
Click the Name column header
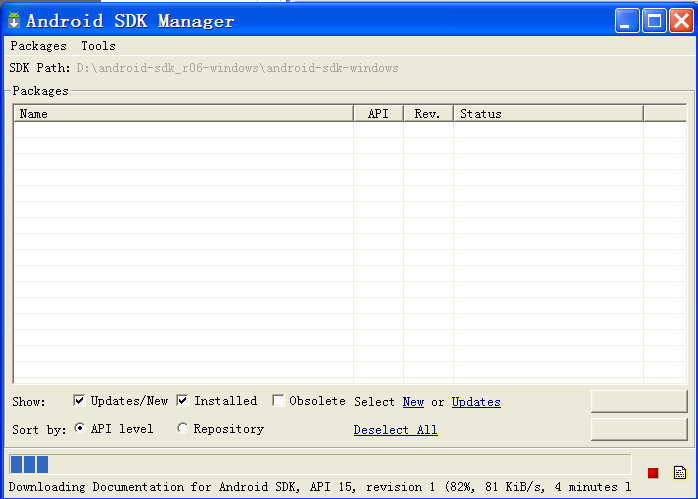pos(183,114)
